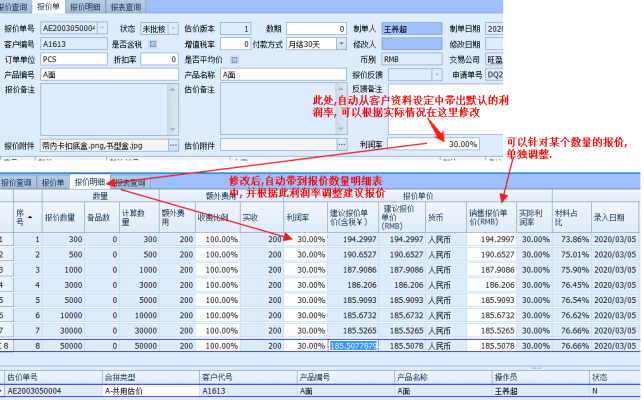Open 报价附件 browse ellipsis button

(173, 145)
